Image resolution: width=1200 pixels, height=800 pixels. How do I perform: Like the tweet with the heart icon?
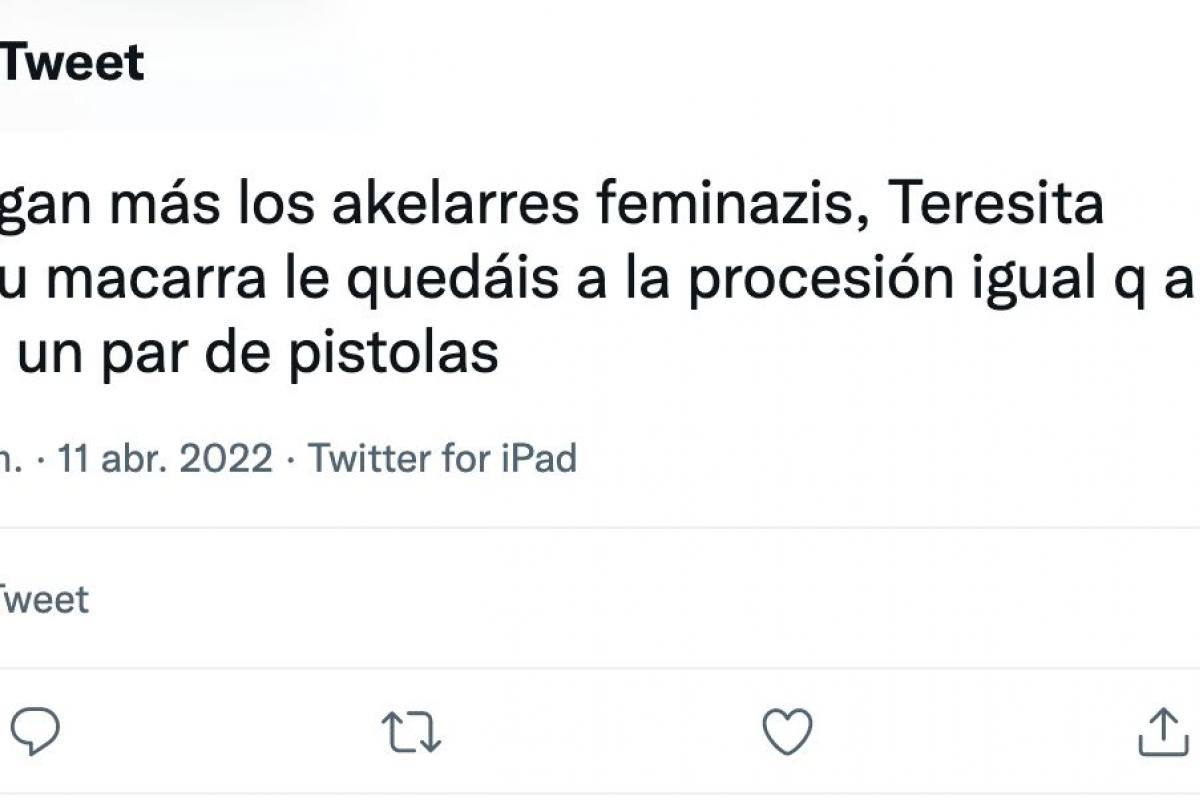coord(786,731)
